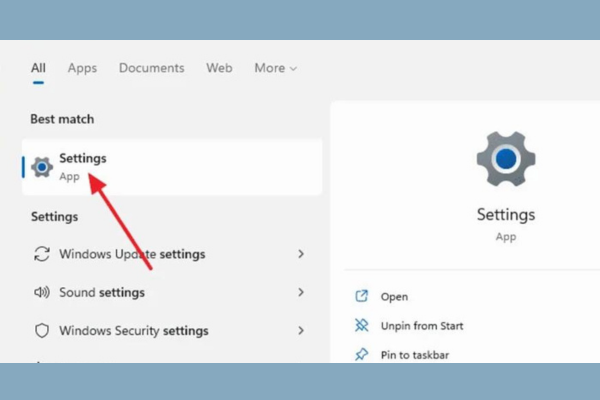Click the Unpin from Start pin icon

(362, 325)
